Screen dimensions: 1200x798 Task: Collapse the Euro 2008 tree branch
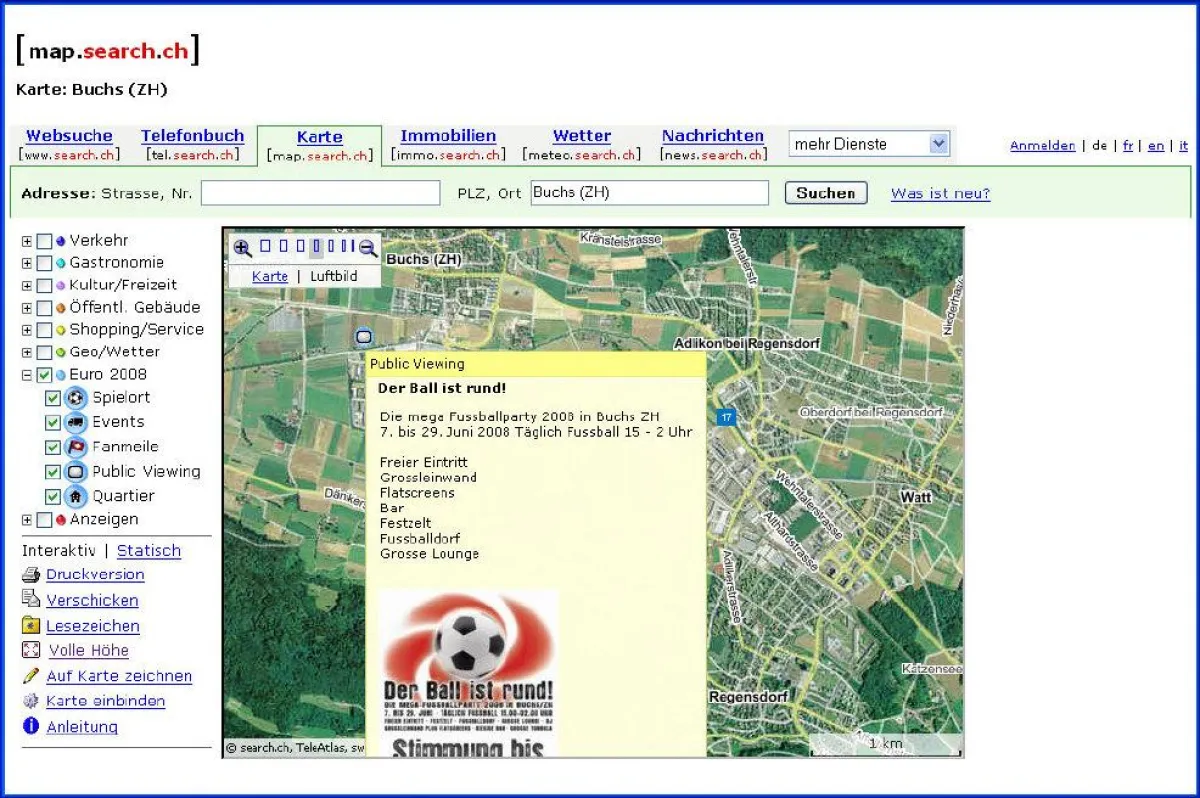(x=25, y=374)
